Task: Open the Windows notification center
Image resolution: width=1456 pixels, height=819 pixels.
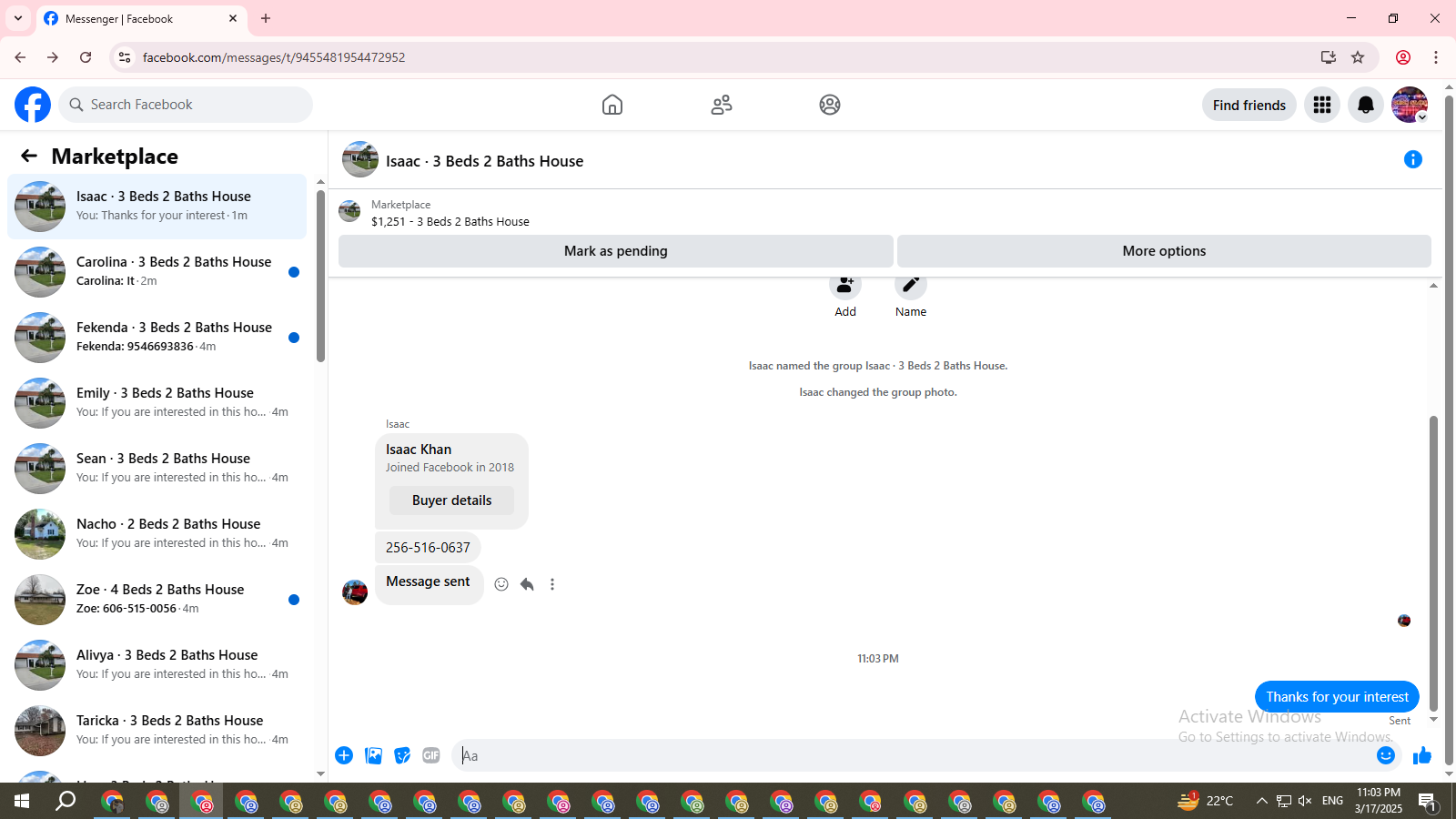Action: (x=1429, y=802)
